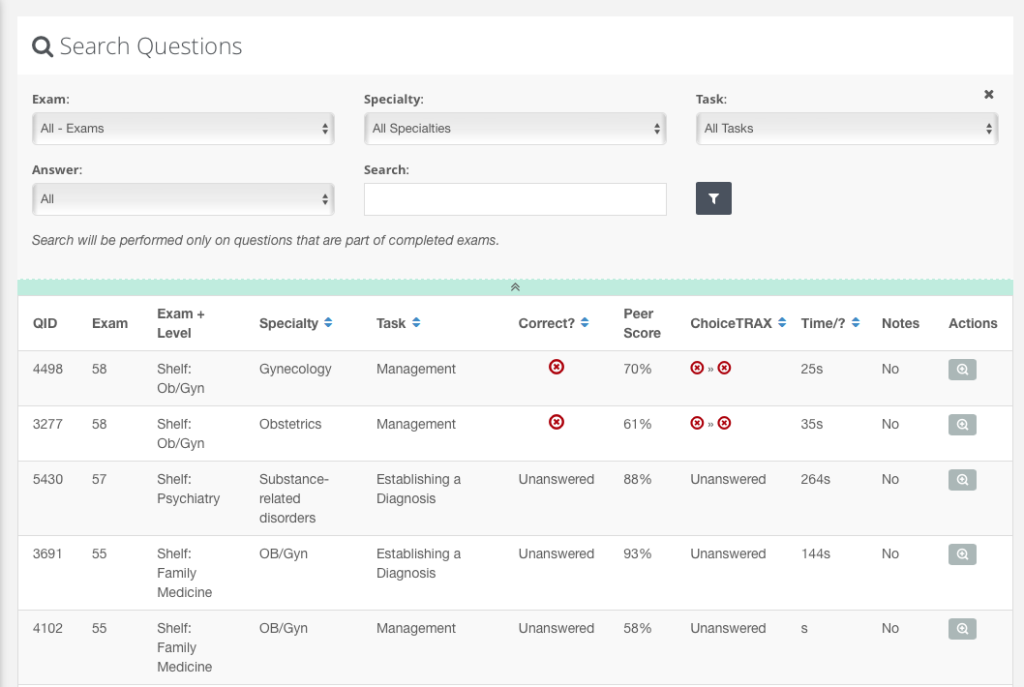Open the action magnifier for question 3277
Viewport: 1024px width, 687px height.
pyautogui.click(x=961, y=424)
